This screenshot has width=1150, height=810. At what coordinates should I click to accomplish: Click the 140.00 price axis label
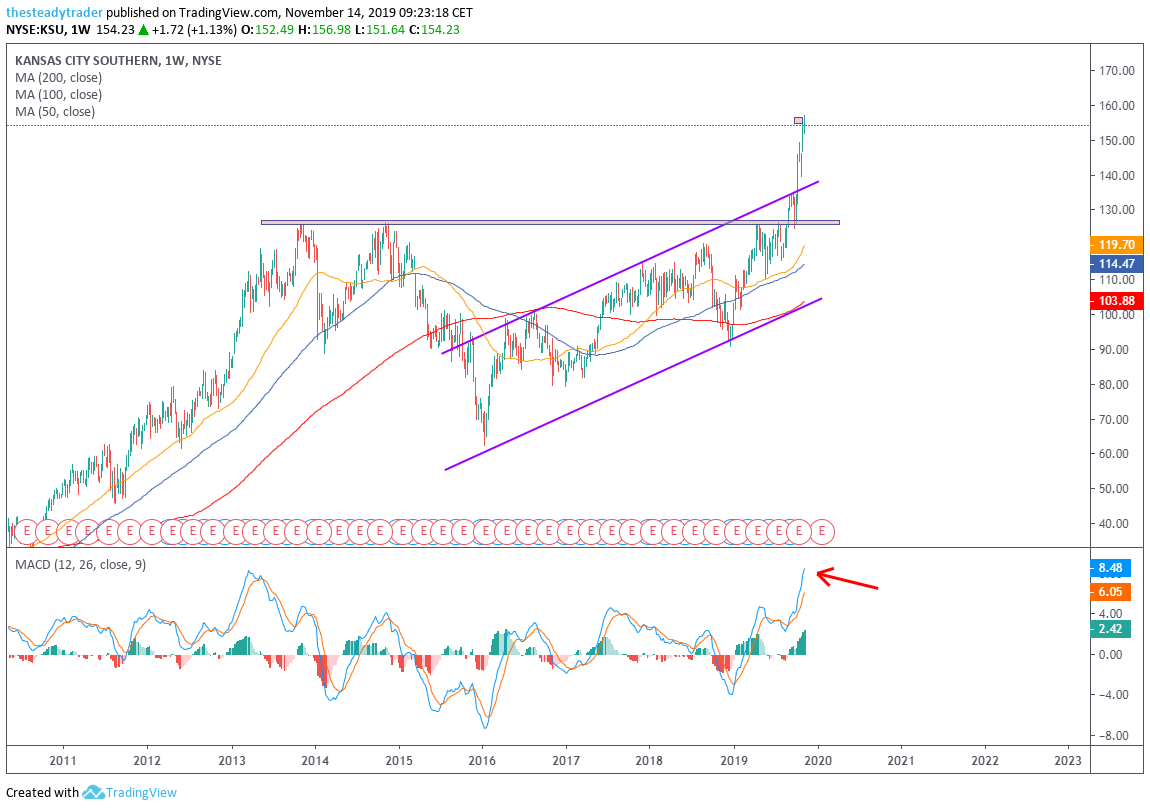(1116, 175)
